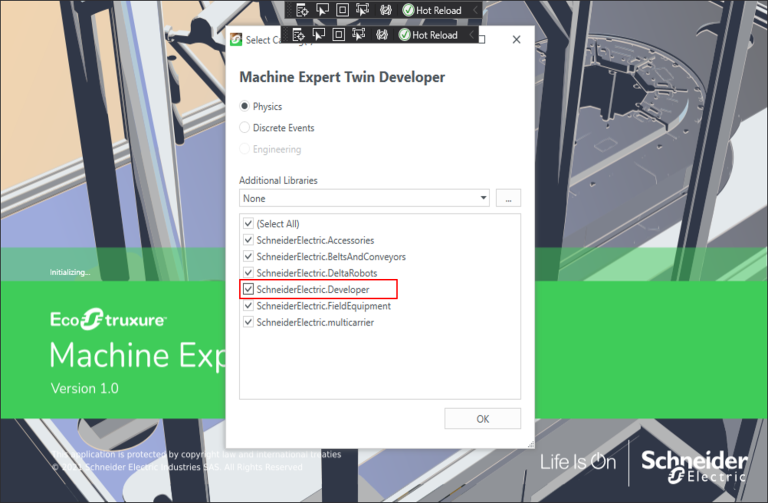This screenshot has width=768, height=503.
Task: Select the Discrete Events radio button
Action: (244, 128)
